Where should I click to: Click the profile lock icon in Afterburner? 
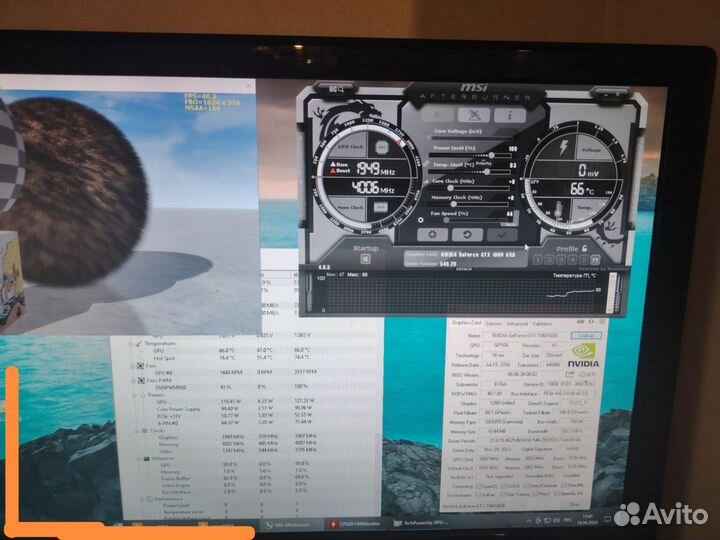point(585,248)
